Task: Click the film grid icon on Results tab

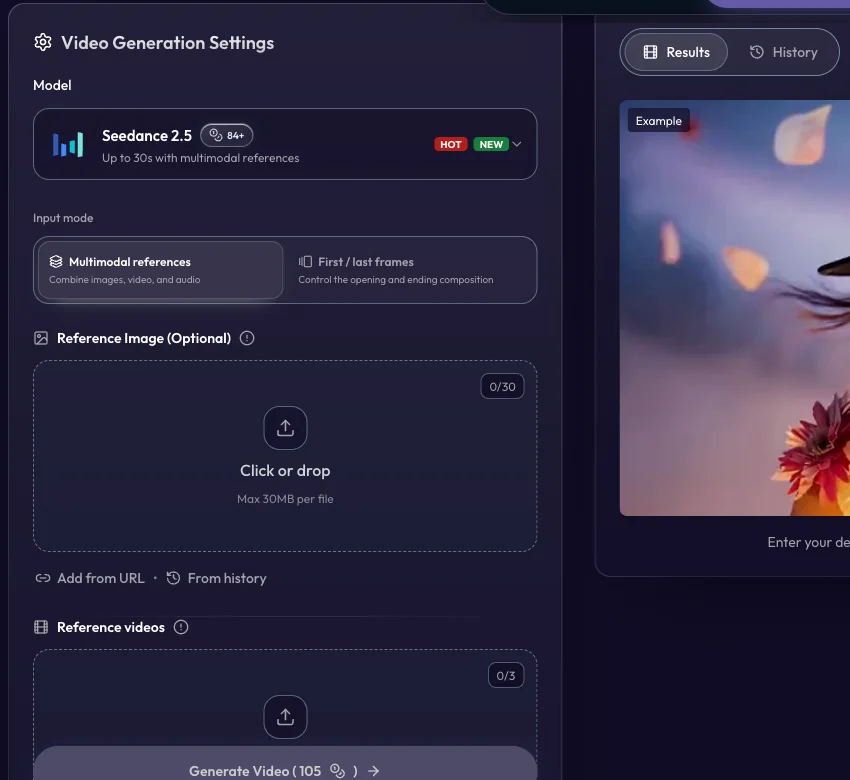Action: 651,52
